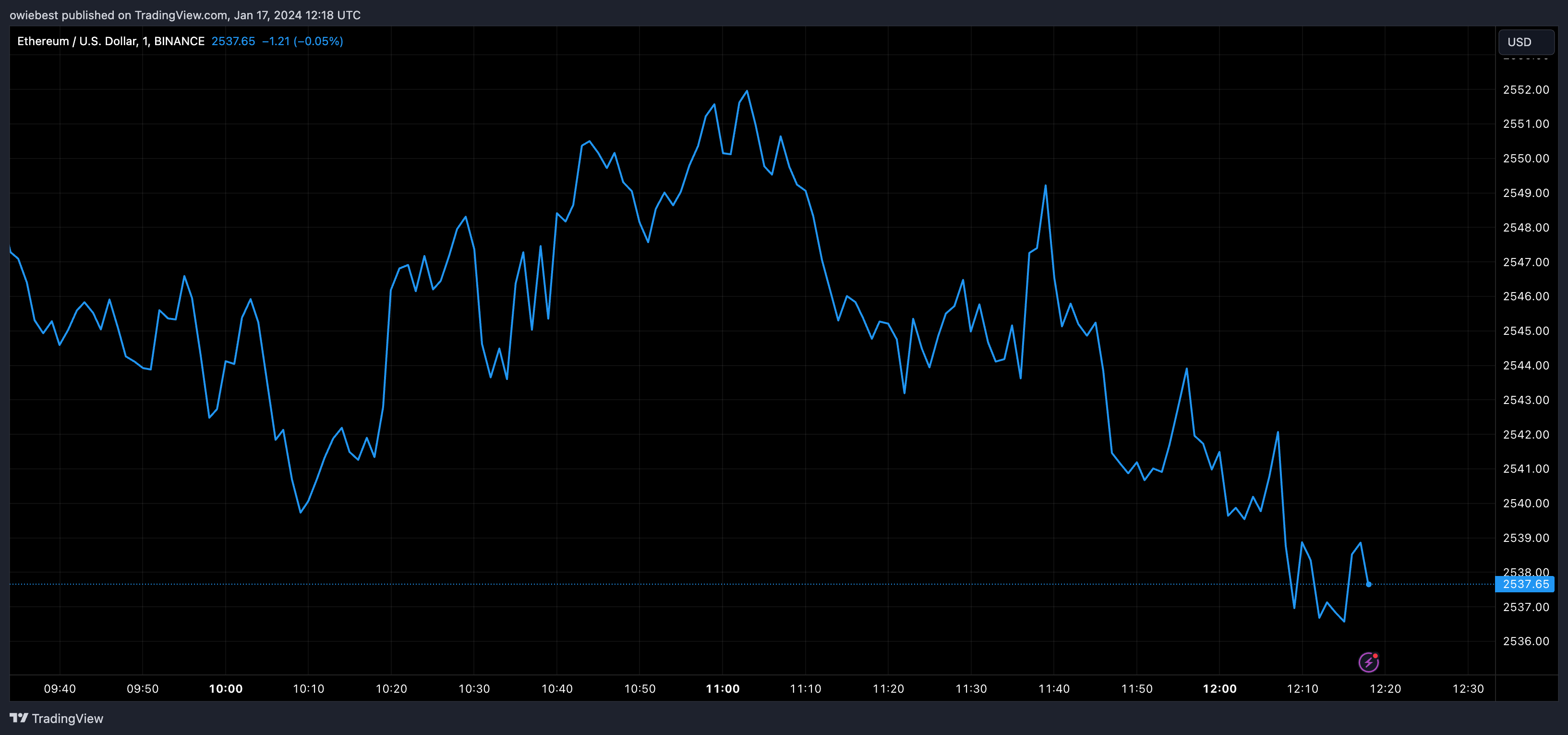1568x735 pixels.
Task: Click the 11:40 time axis label
Action: click(1054, 689)
